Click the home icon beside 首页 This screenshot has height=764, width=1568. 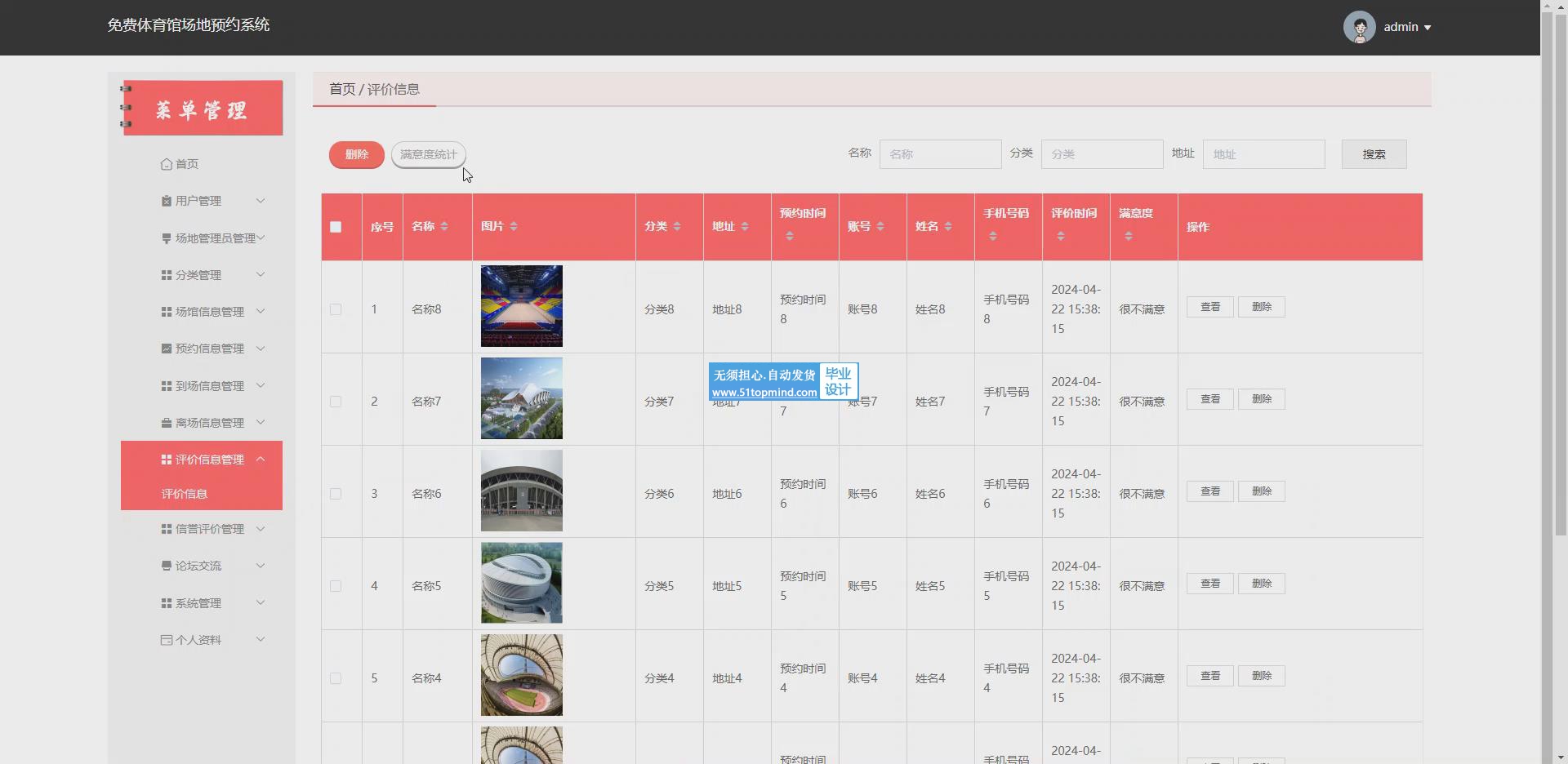pos(167,164)
